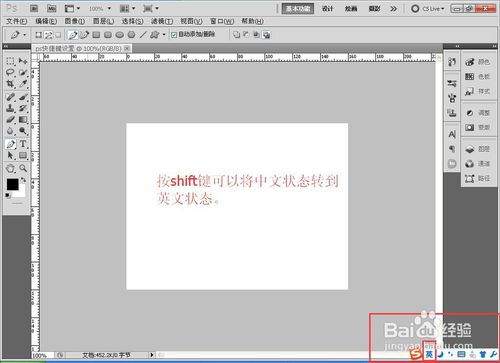Select the Lasso tool
This screenshot has height=363, width=500.
coord(10,72)
